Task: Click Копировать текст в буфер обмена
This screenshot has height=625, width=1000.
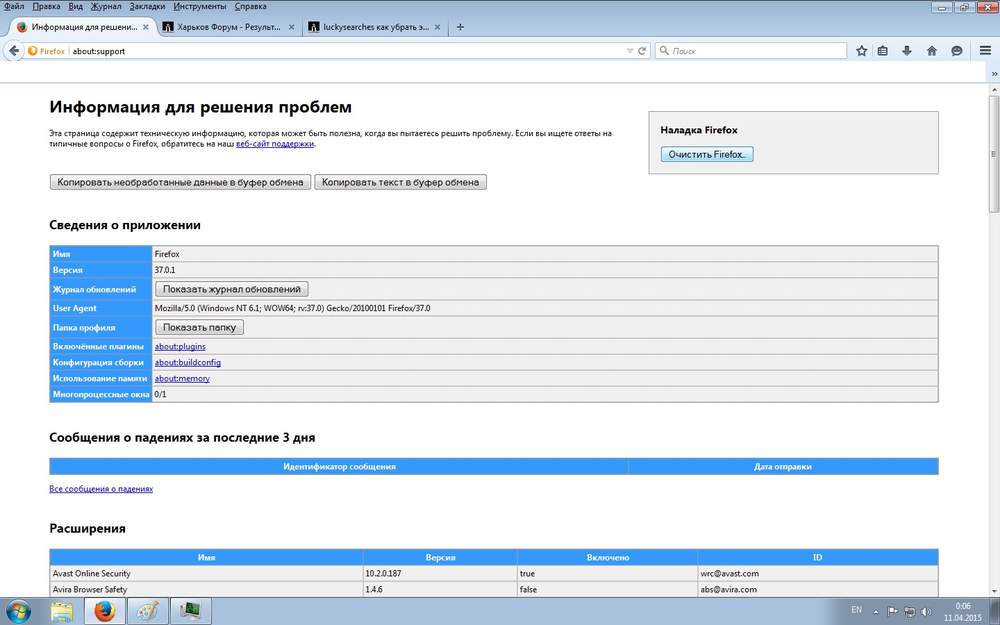Action: [x=401, y=182]
